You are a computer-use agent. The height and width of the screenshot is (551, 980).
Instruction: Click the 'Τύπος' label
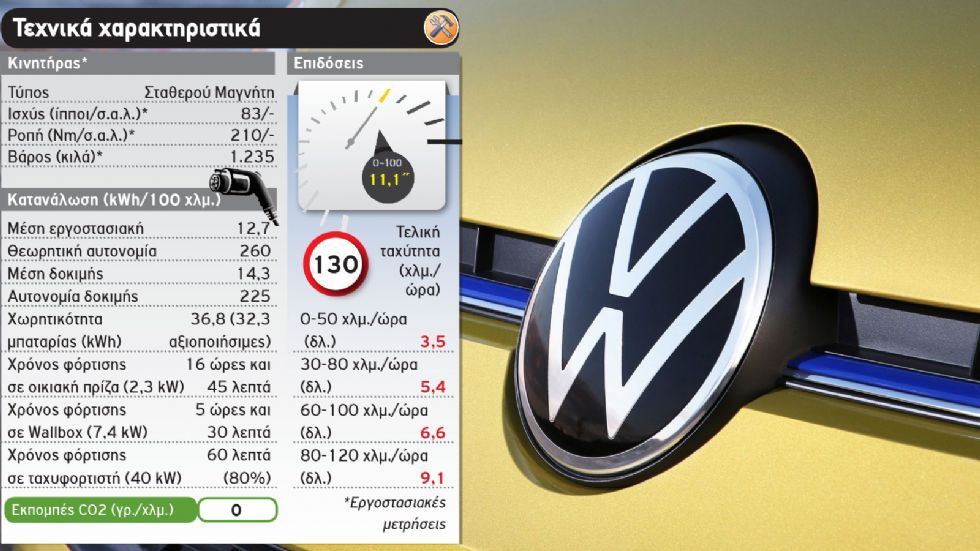(x=28, y=92)
